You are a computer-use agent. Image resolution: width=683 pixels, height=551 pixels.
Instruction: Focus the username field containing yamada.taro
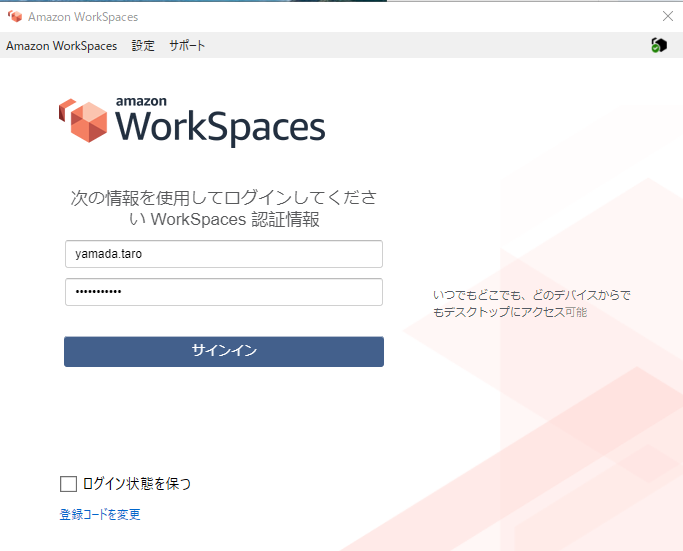[223, 254]
